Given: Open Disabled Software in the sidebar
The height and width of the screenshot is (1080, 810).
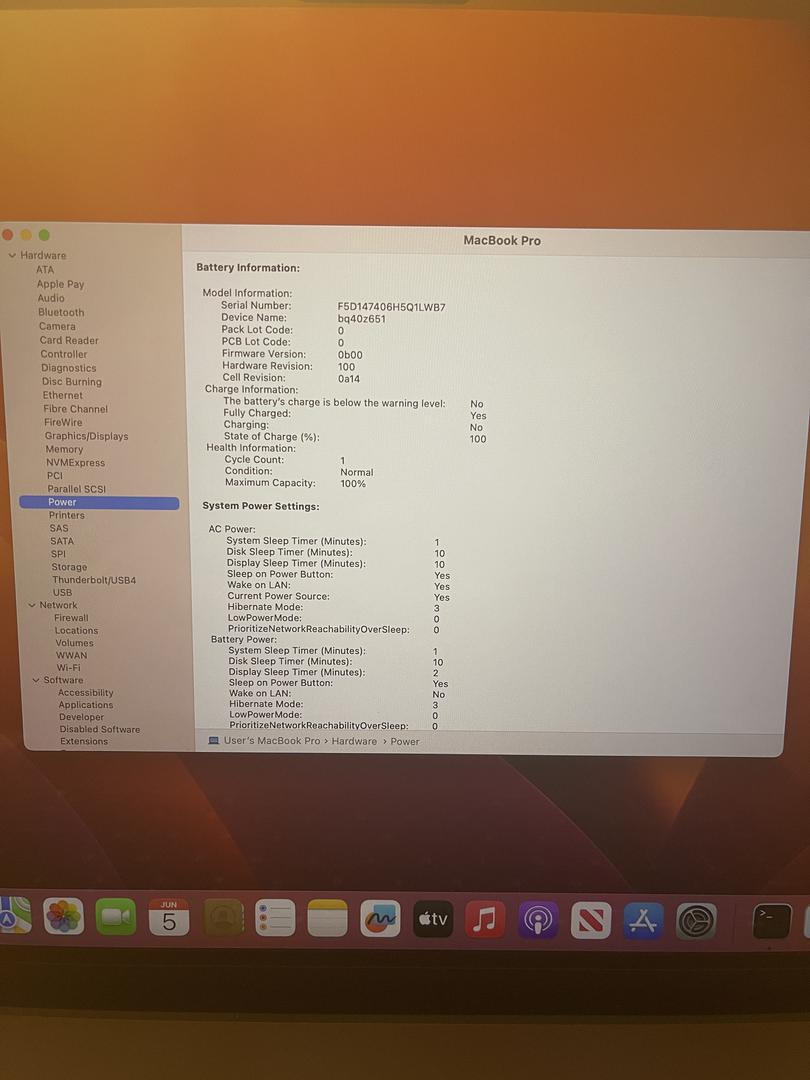Looking at the screenshot, I should tap(100, 729).
